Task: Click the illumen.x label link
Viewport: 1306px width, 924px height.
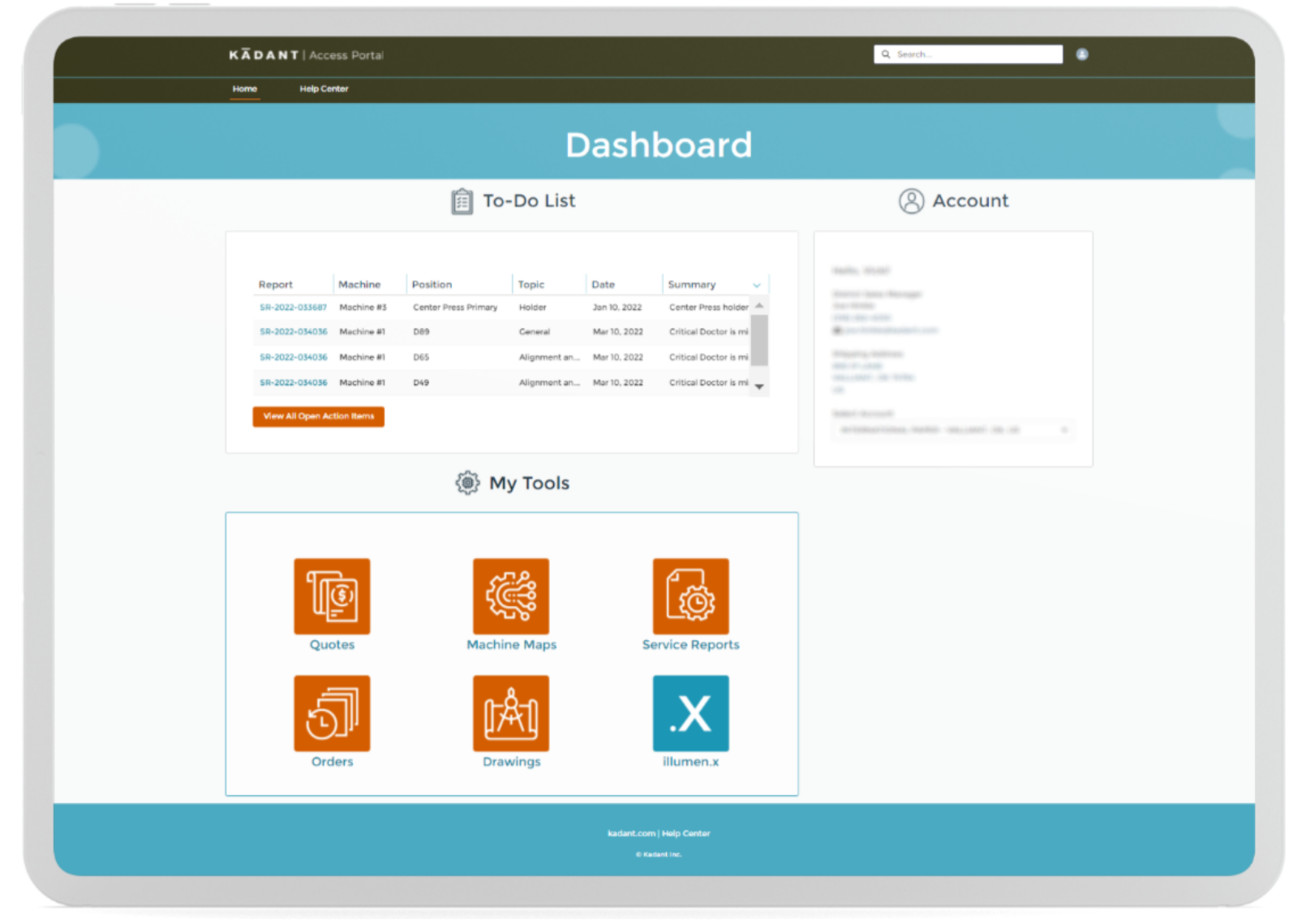Action: pyautogui.click(x=690, y=762)
